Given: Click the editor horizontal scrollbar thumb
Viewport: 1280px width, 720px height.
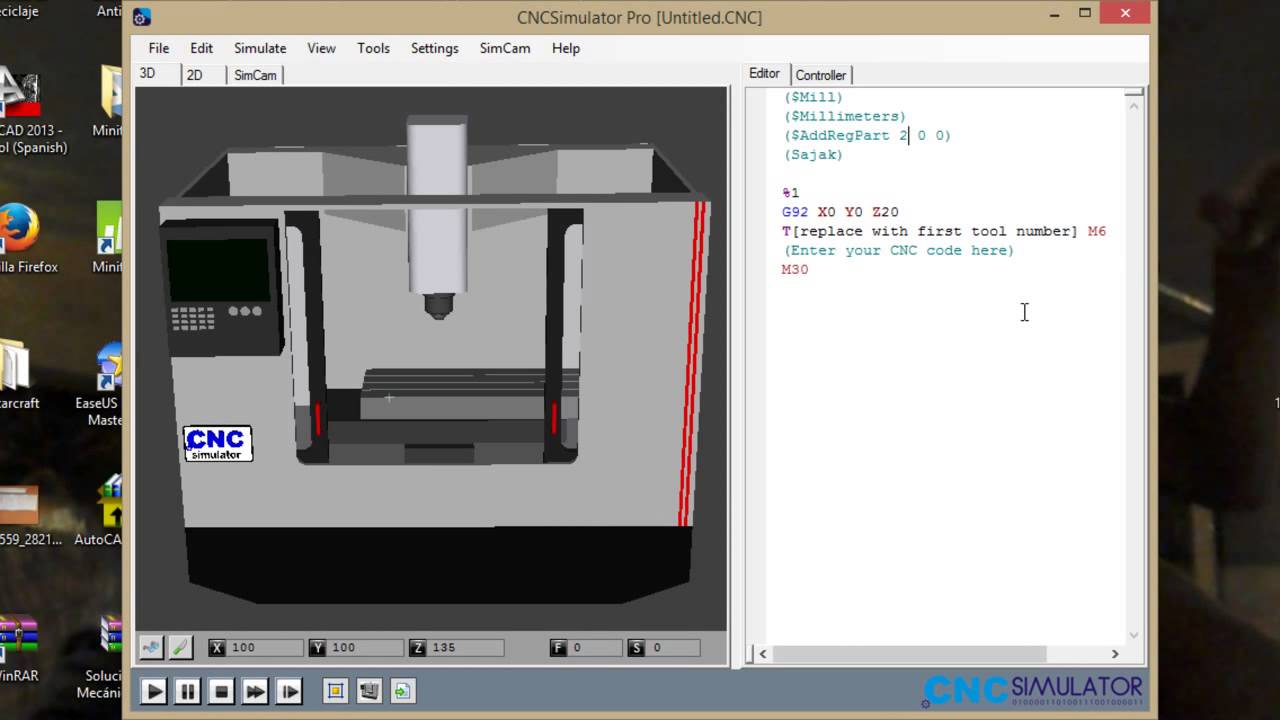Looking at the screenshot, I should point(910,654).
